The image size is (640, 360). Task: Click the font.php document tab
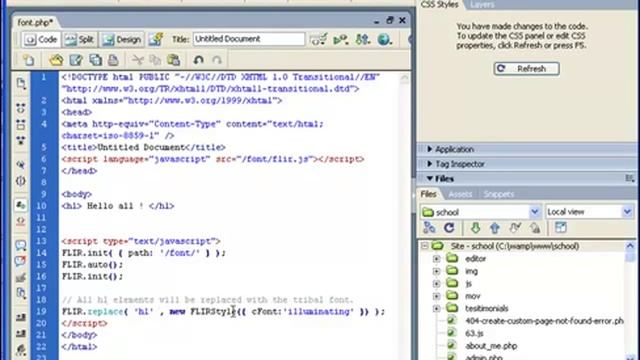[35, 22]
